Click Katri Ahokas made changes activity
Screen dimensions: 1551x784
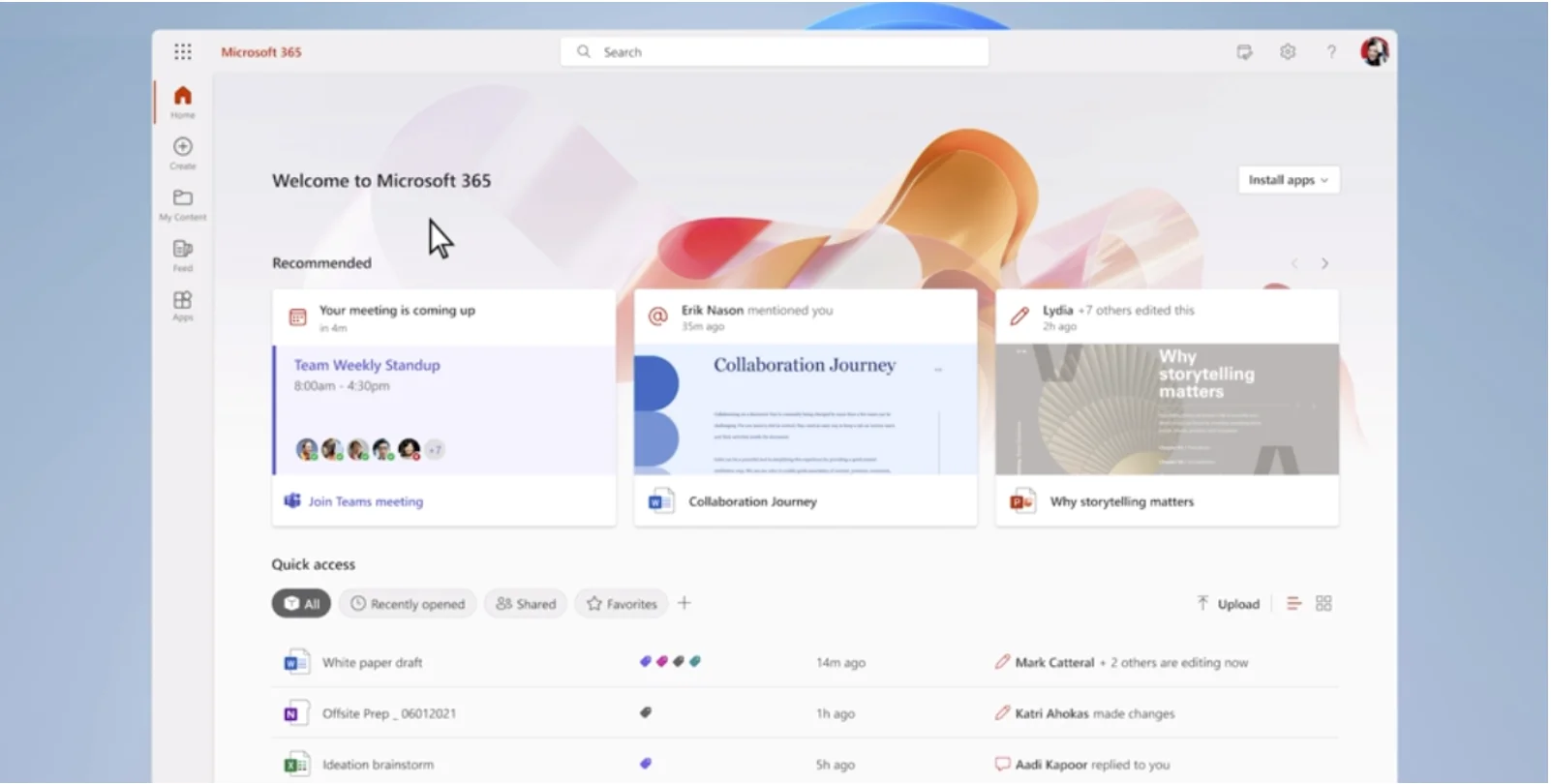1085,713
